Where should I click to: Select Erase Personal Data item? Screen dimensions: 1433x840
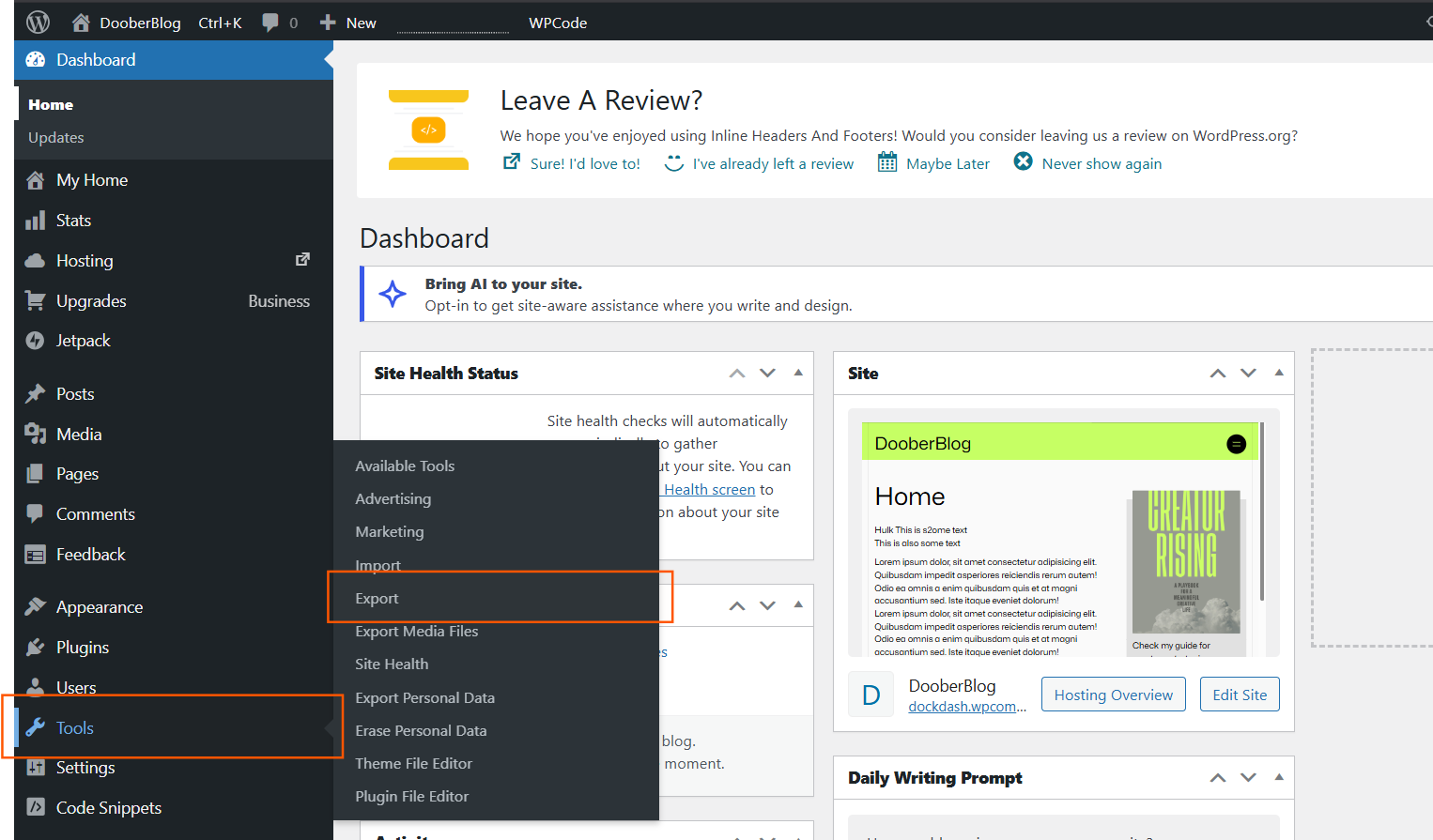coord(421,731)
